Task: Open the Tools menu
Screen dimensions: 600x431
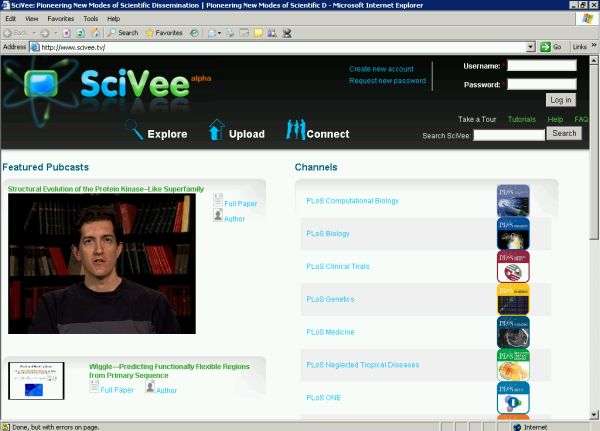Action: [x=91, y=19]
